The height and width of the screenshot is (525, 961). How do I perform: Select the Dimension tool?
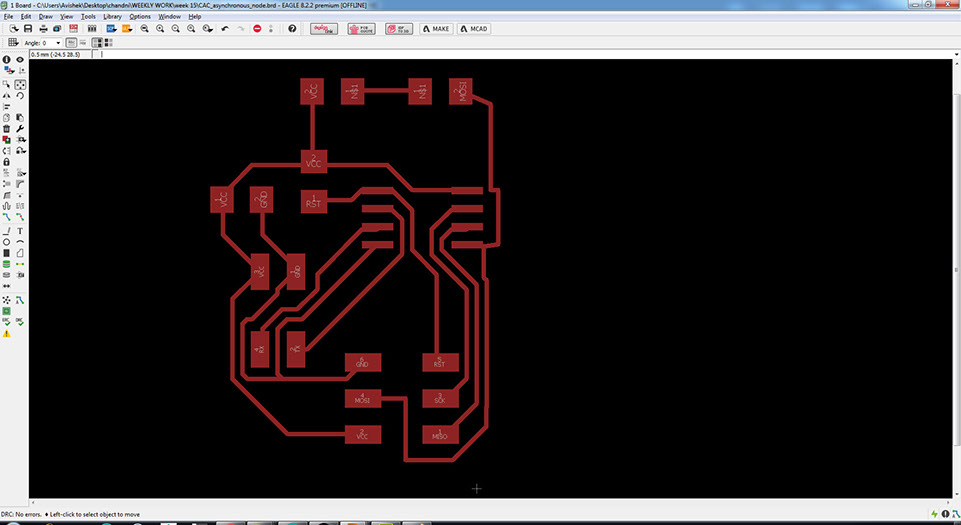[6, 286]
